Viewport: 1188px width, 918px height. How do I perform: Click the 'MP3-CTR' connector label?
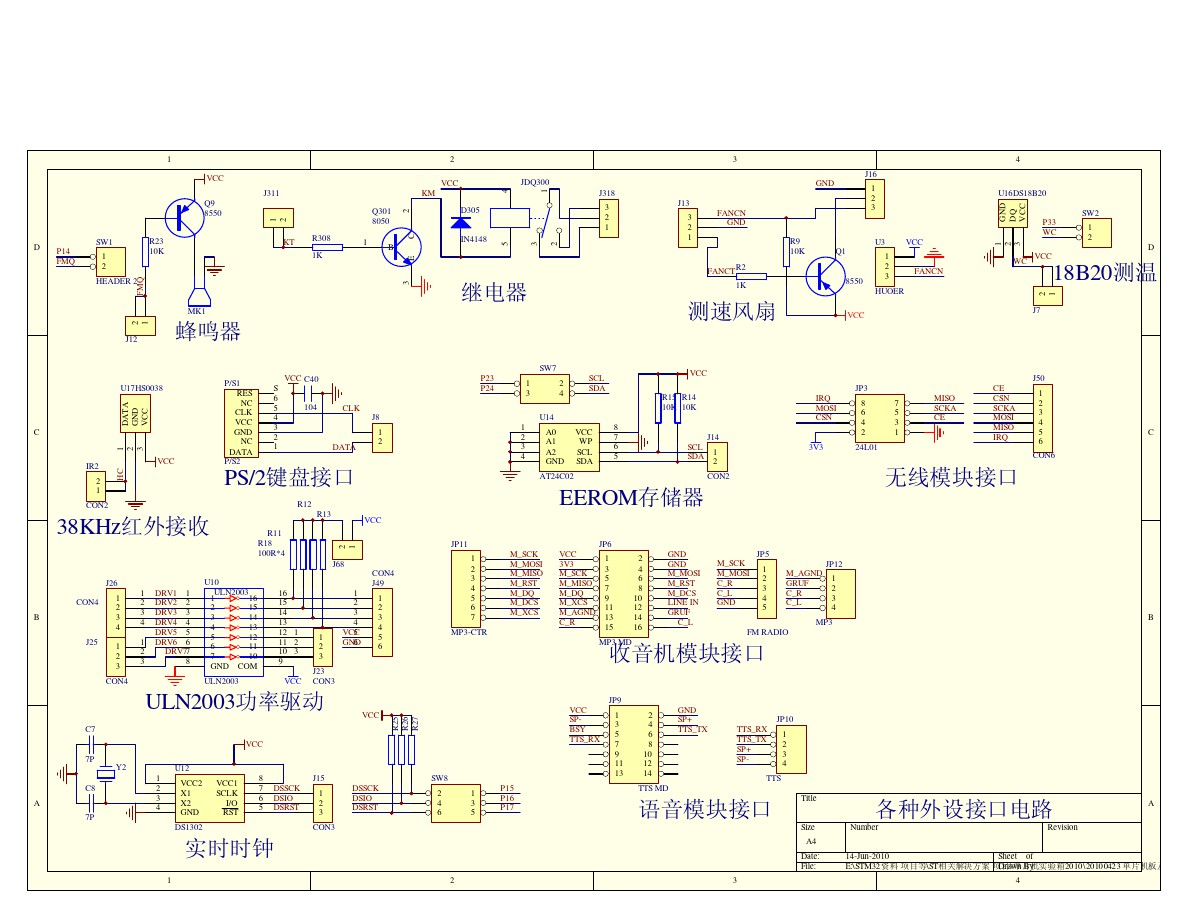click(x=469, y=632)
